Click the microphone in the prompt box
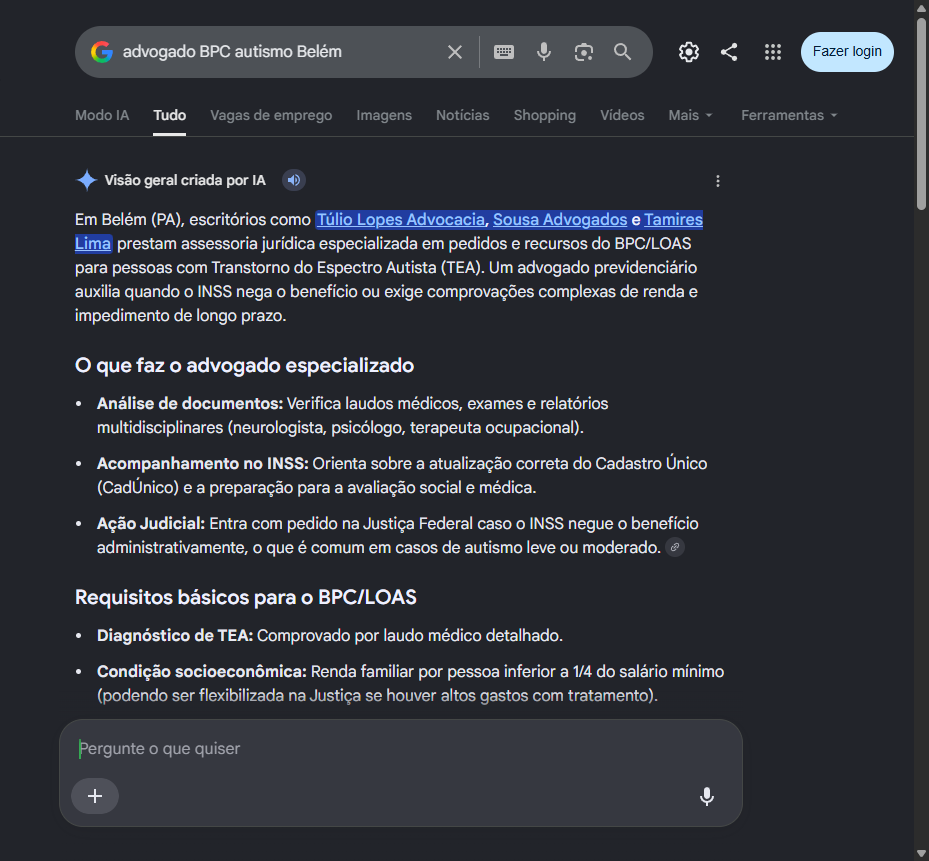Screen dimensions: 929x861 click(x=706, y=796)
